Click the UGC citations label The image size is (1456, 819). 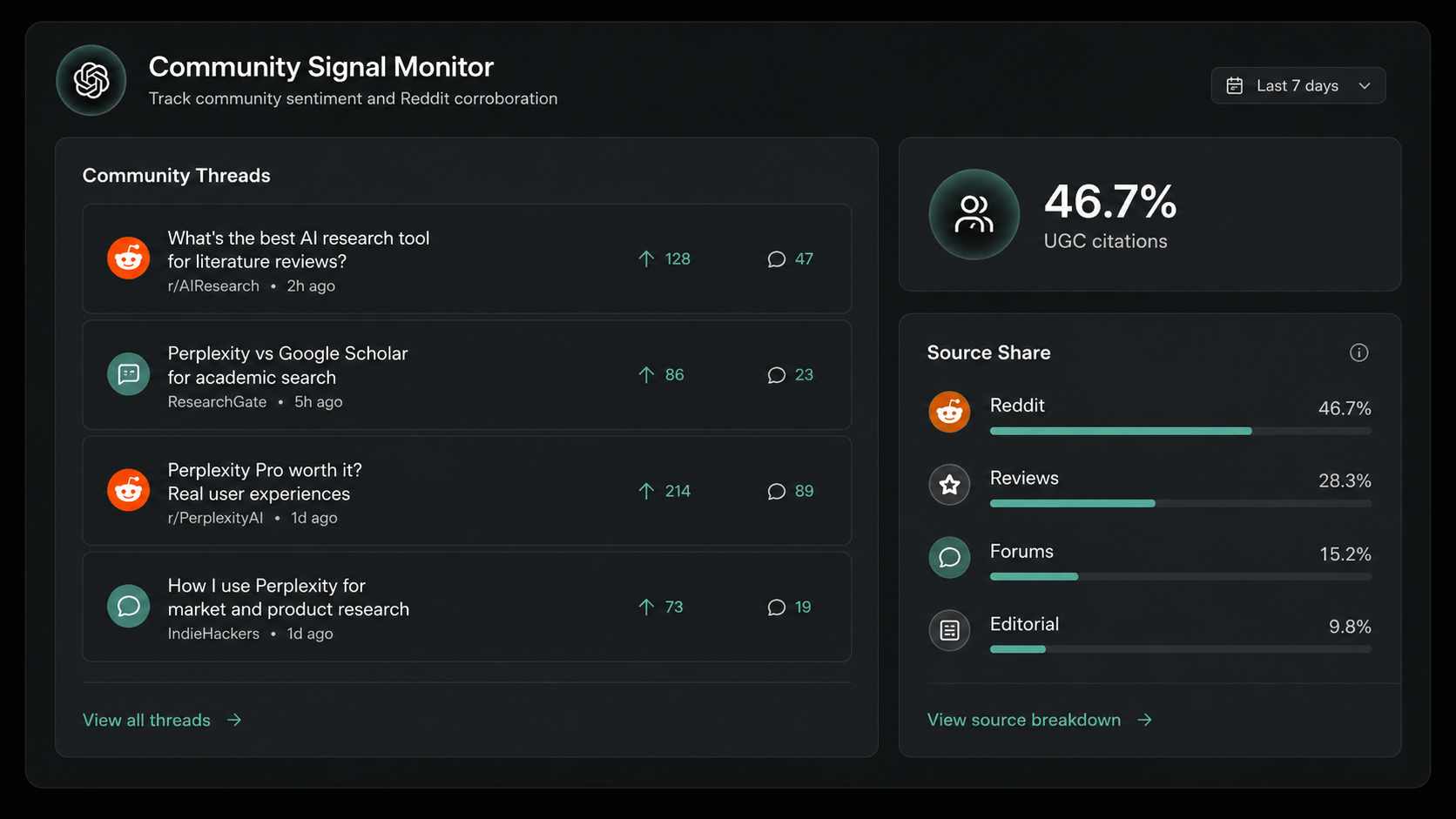1105,241
